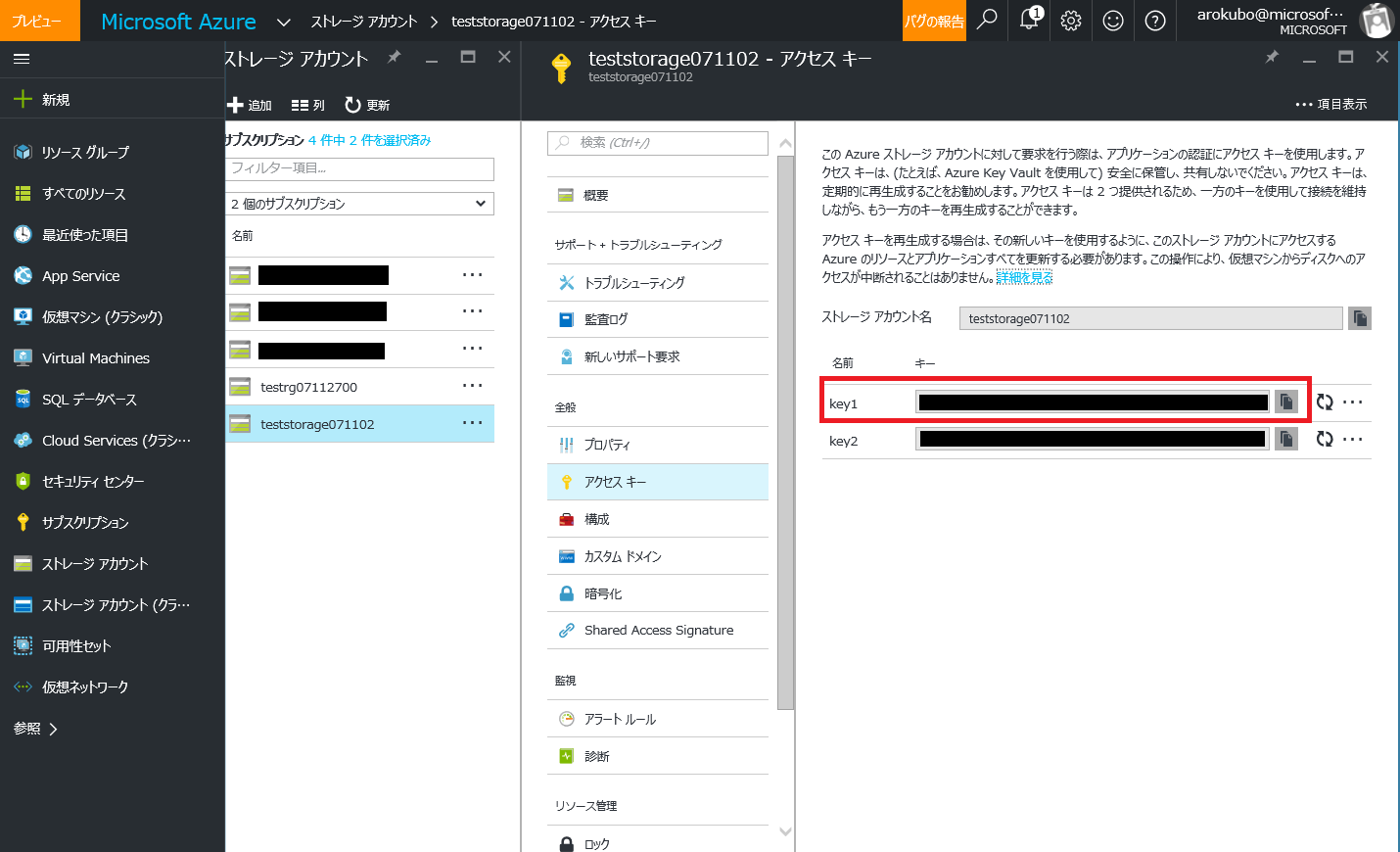Open 構成 configuration menu item
Viewport: 1400px width, 852px height.
tap(658, 519)
